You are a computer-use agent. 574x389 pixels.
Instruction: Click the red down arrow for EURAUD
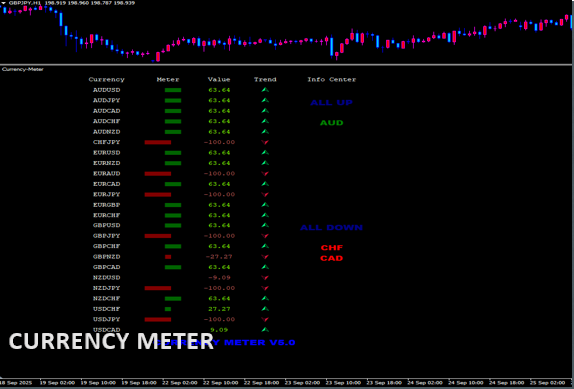265,173
